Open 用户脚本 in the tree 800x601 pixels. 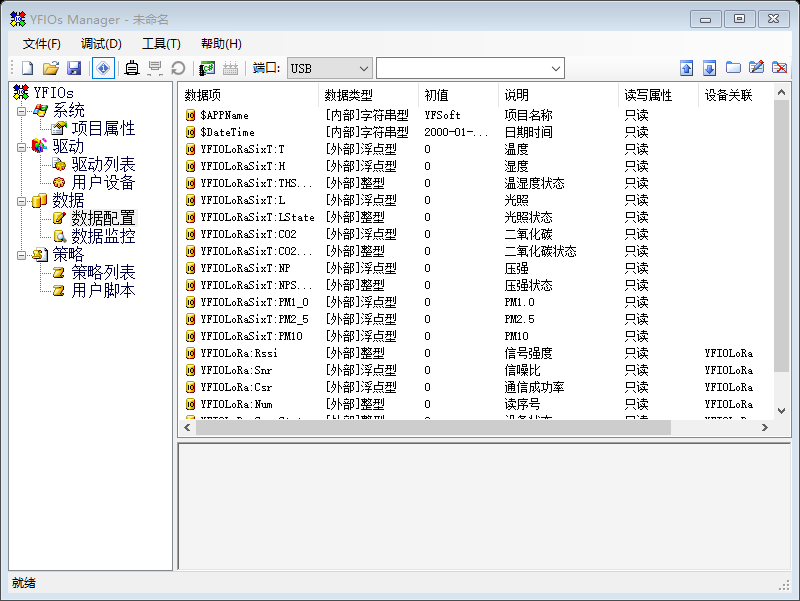(x=103, y=290)
